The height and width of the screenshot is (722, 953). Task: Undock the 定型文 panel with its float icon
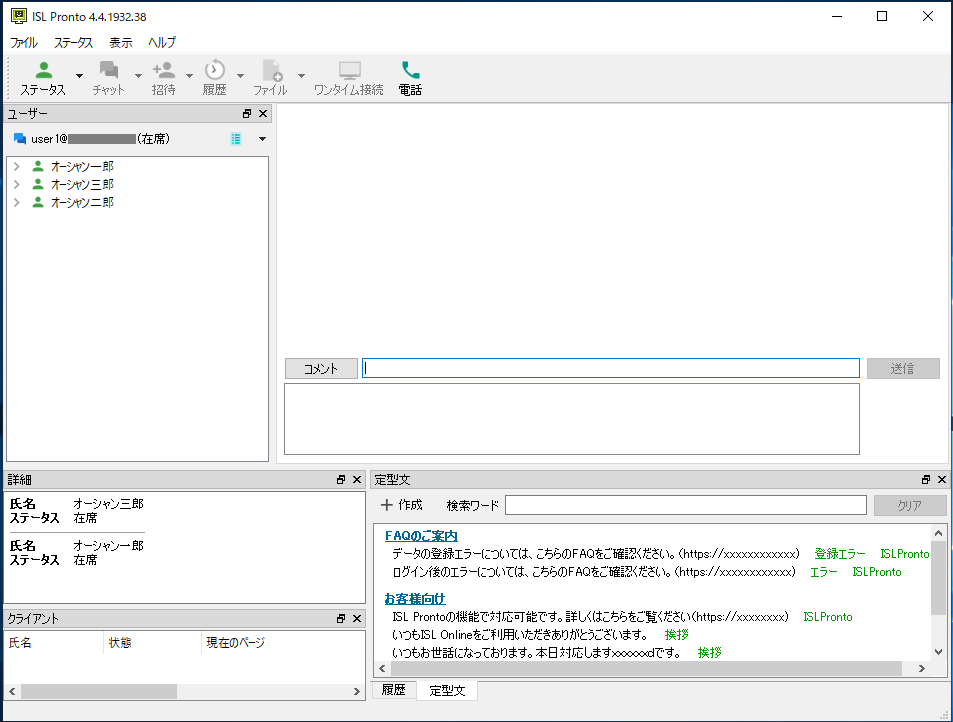926,480
